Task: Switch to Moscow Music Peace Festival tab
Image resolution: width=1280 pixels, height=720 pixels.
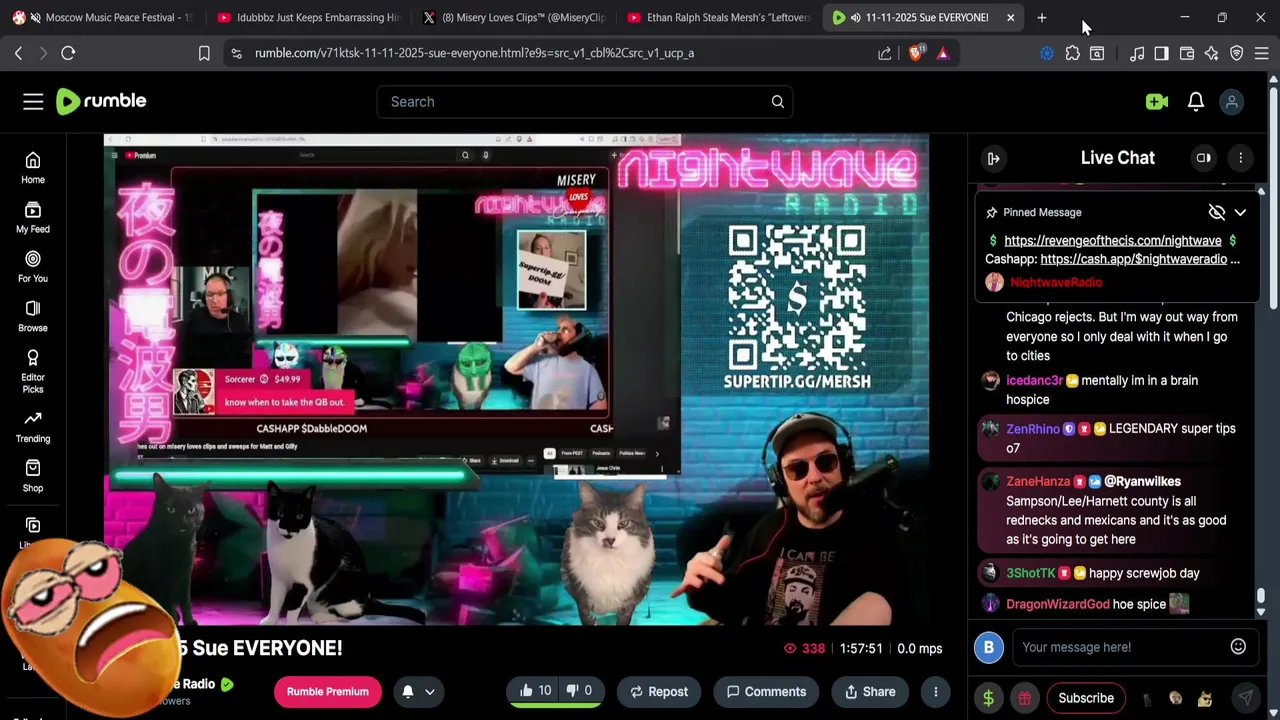Action: pos(102,17)
